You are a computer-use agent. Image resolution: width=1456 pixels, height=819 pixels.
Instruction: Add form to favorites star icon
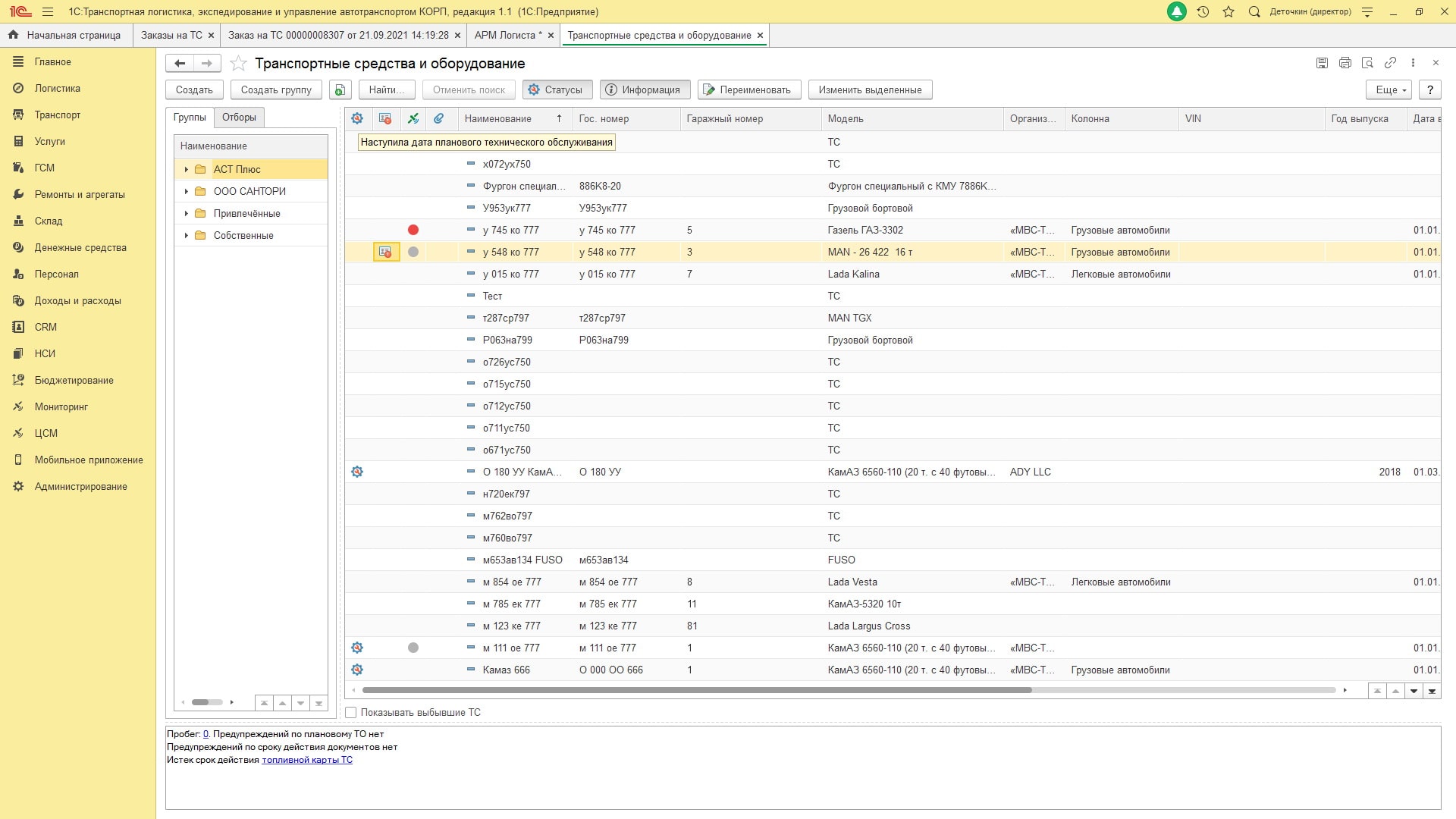238,63
